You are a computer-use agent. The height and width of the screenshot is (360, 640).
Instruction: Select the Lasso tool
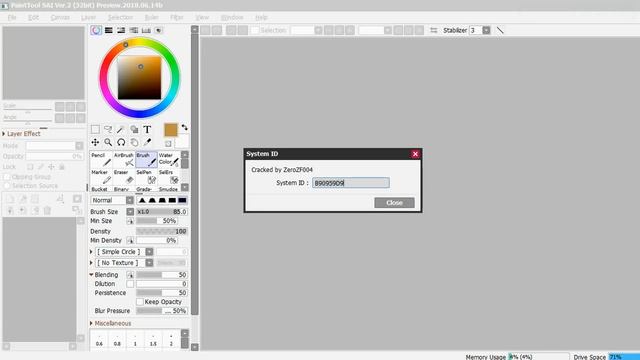tap(108, 129)
